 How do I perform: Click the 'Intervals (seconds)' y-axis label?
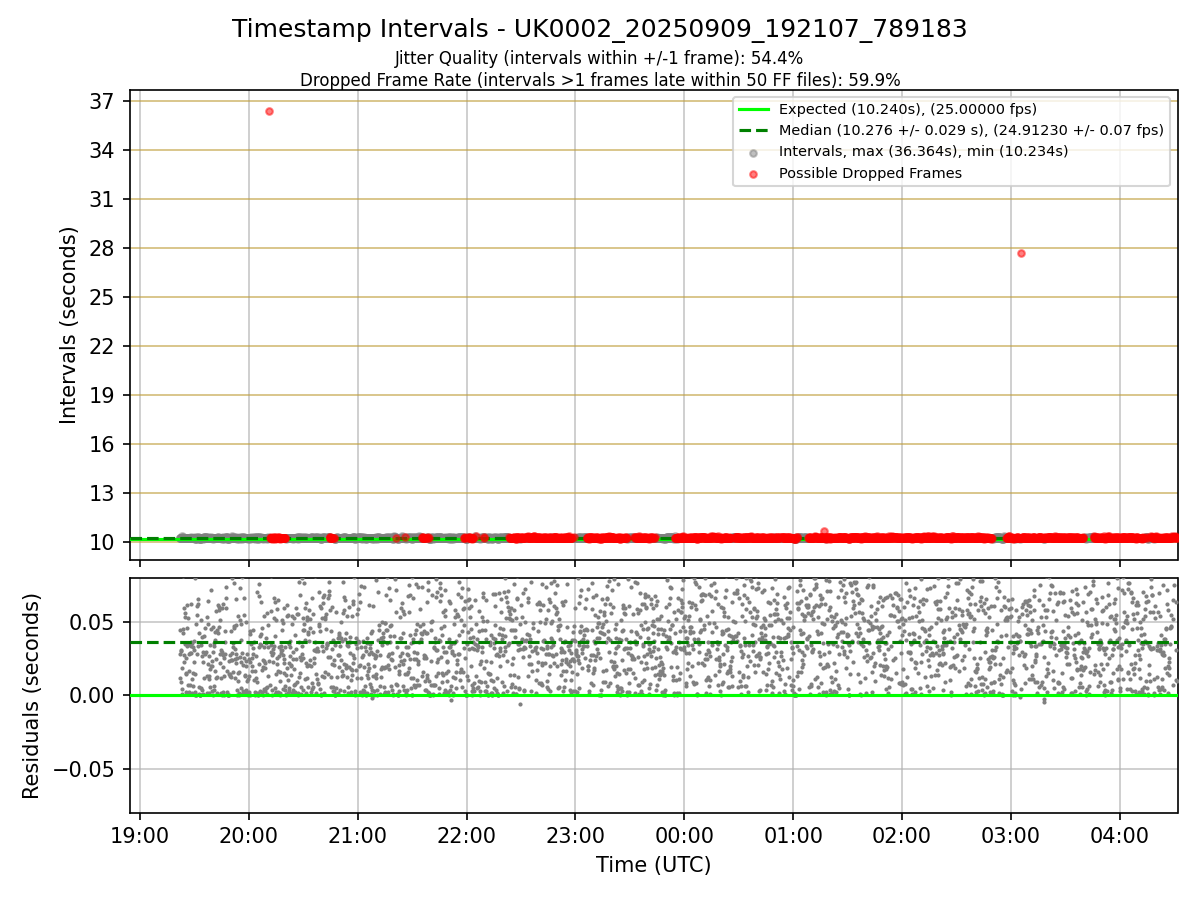(68, 325)
